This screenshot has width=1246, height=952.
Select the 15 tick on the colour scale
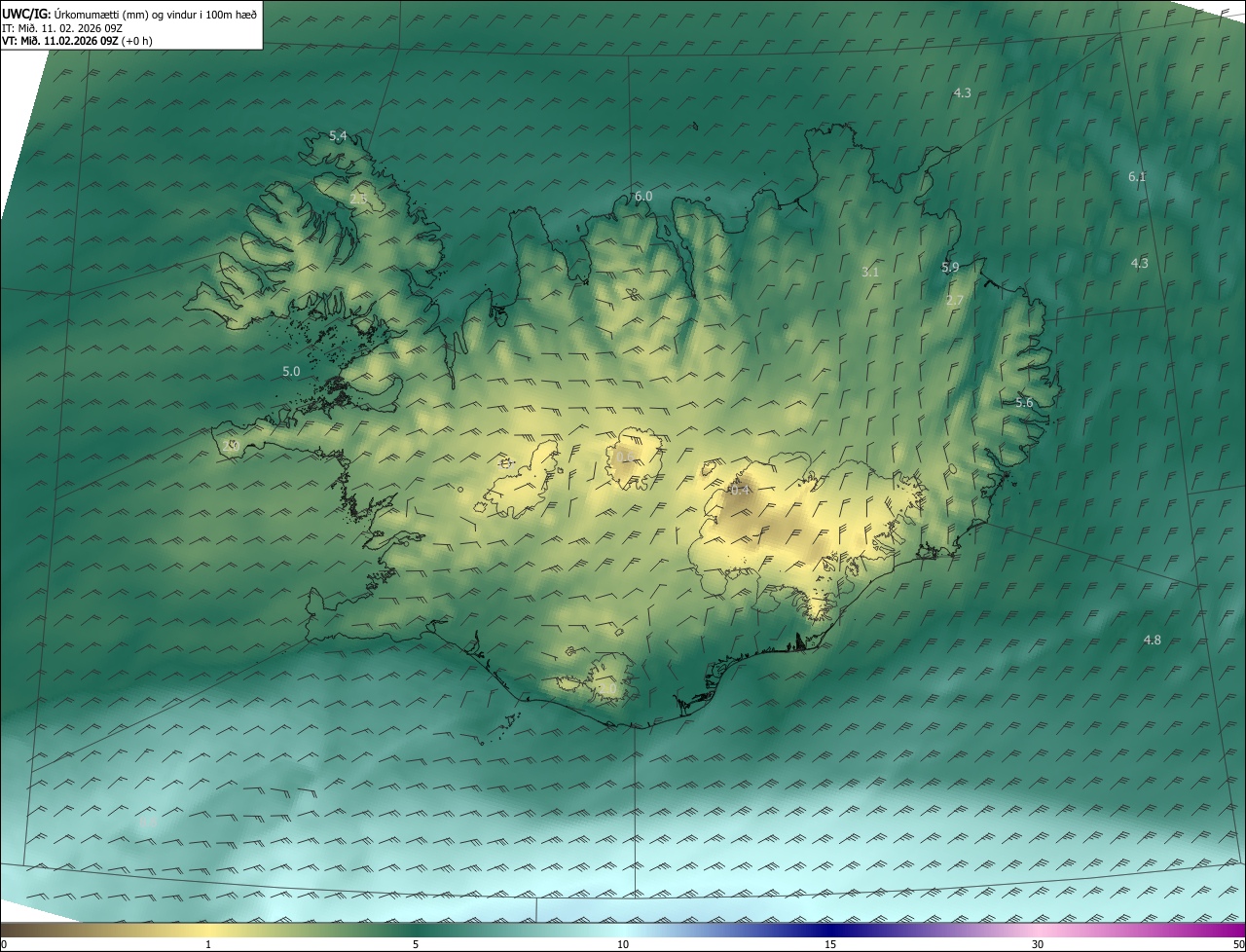[830, 944]
